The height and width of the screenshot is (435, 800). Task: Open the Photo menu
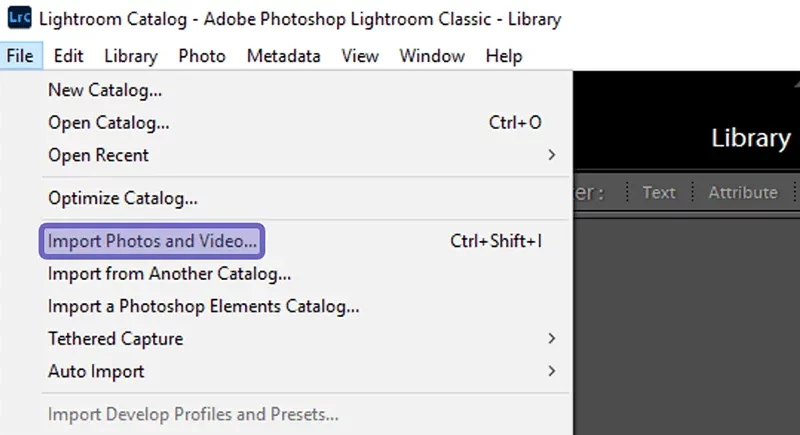(x=202, y=56)
